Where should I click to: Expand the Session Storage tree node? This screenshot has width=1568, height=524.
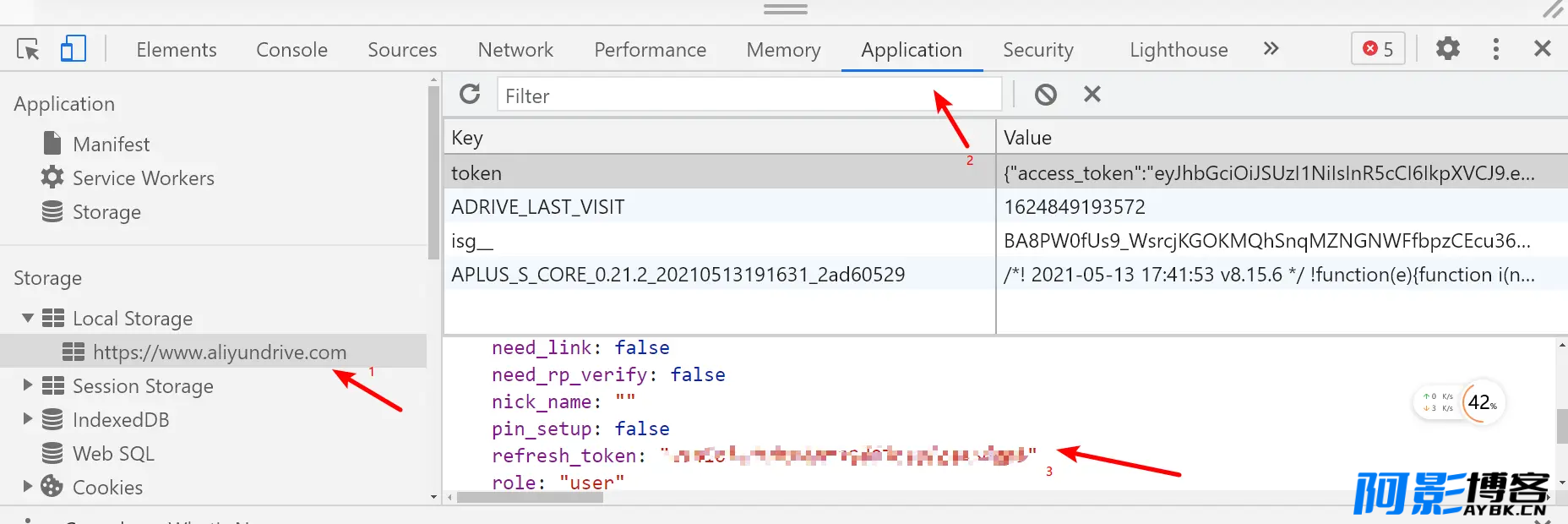(28, 385)
